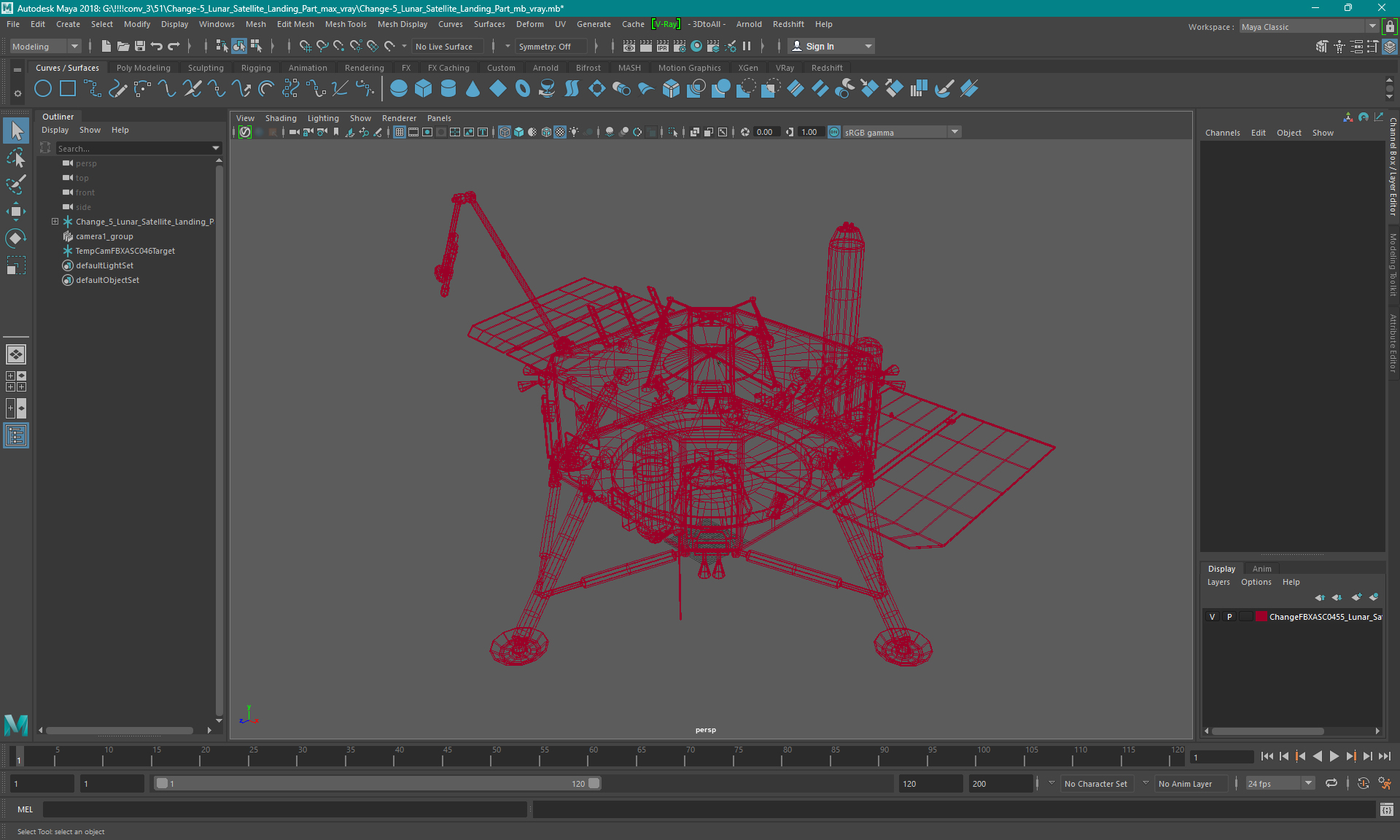Toggle smooth shade all viewport icon
The height and width of the screenshot is (840, 1400).
pos(518,132)
